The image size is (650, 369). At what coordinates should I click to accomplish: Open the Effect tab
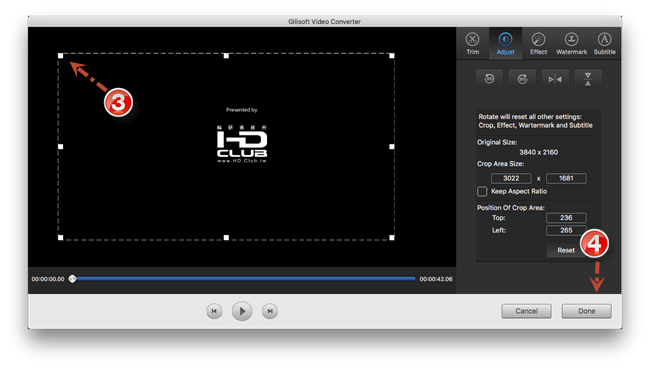(538, 44)
